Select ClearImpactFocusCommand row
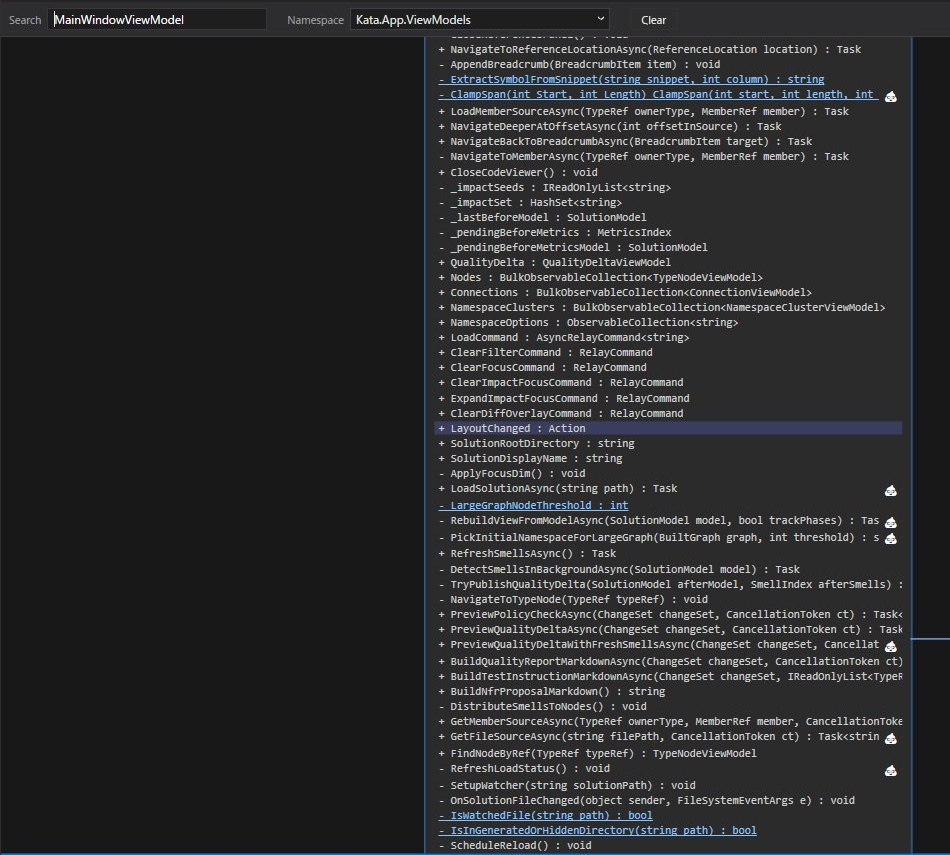Screen dimensions: 950x855 click(560, 383)
